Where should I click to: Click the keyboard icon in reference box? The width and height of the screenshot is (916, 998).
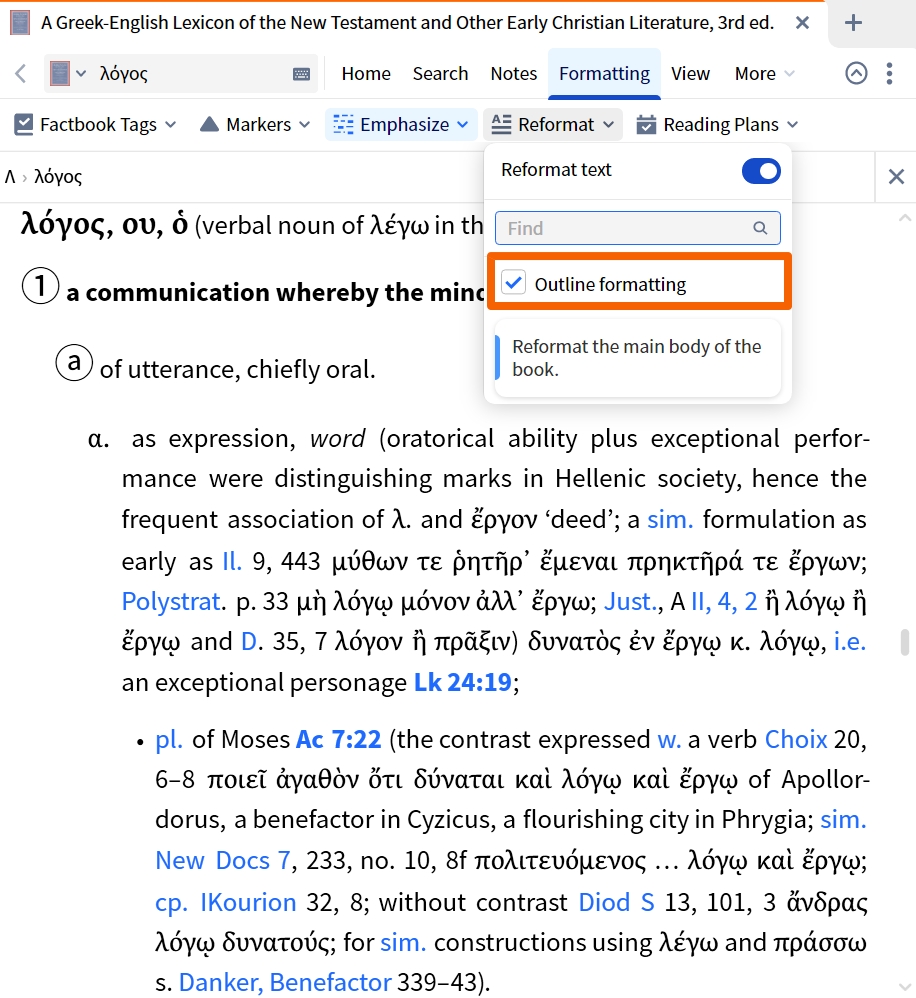click(x=302, y=74)
